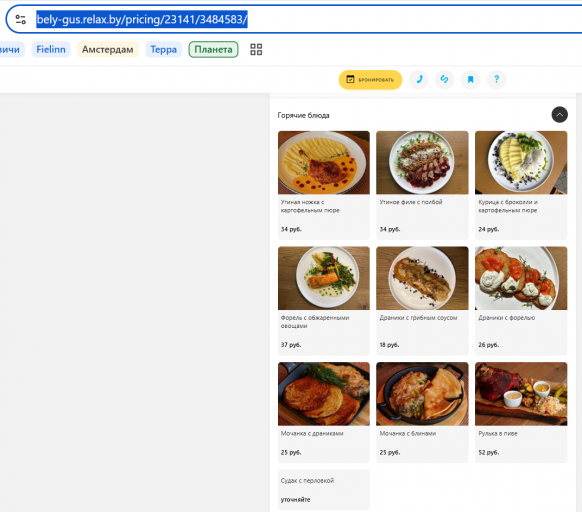
Task: Open the Утиная ножка dish photo
Action: coord(324,162)
